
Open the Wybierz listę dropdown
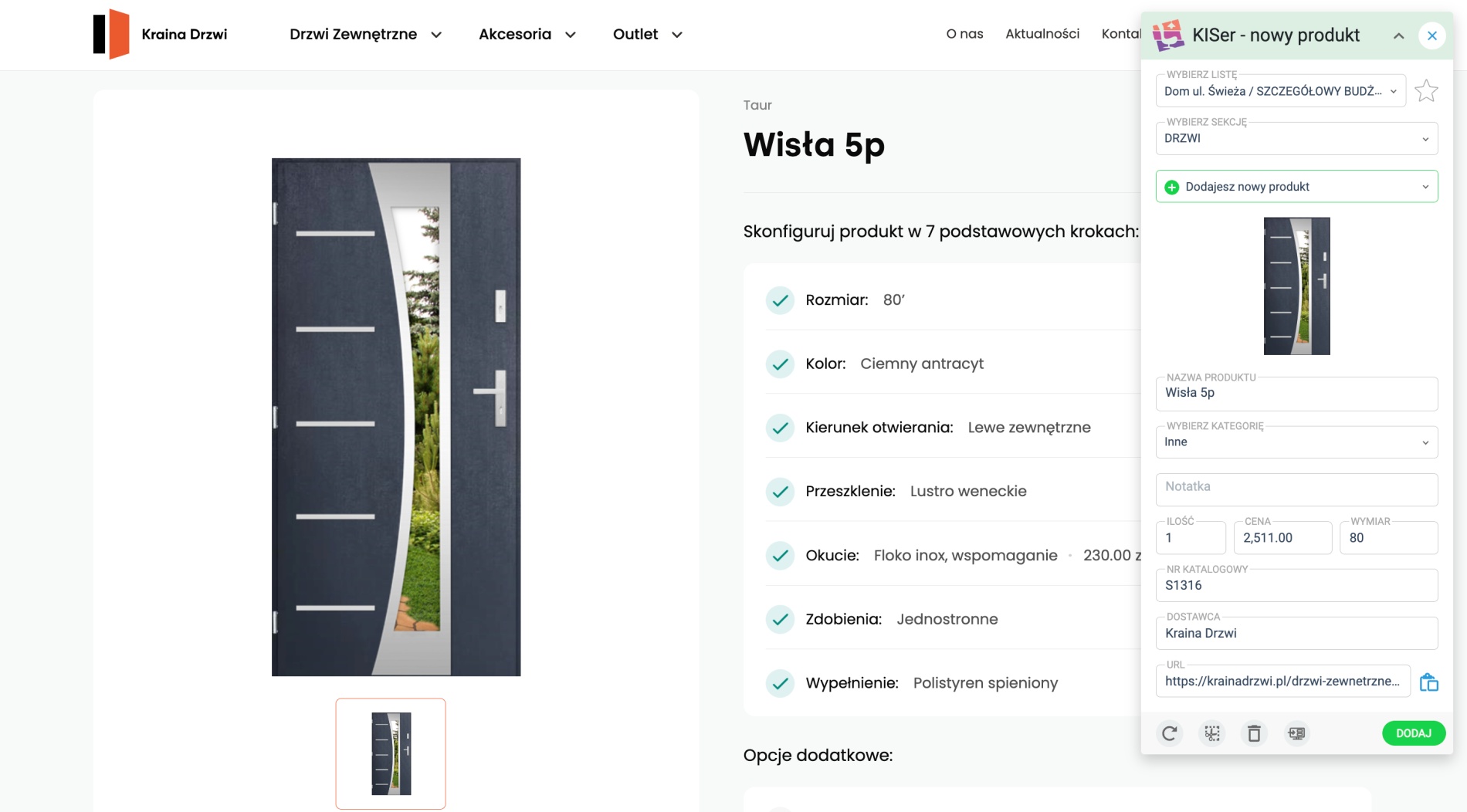[x=1280, y=91]
